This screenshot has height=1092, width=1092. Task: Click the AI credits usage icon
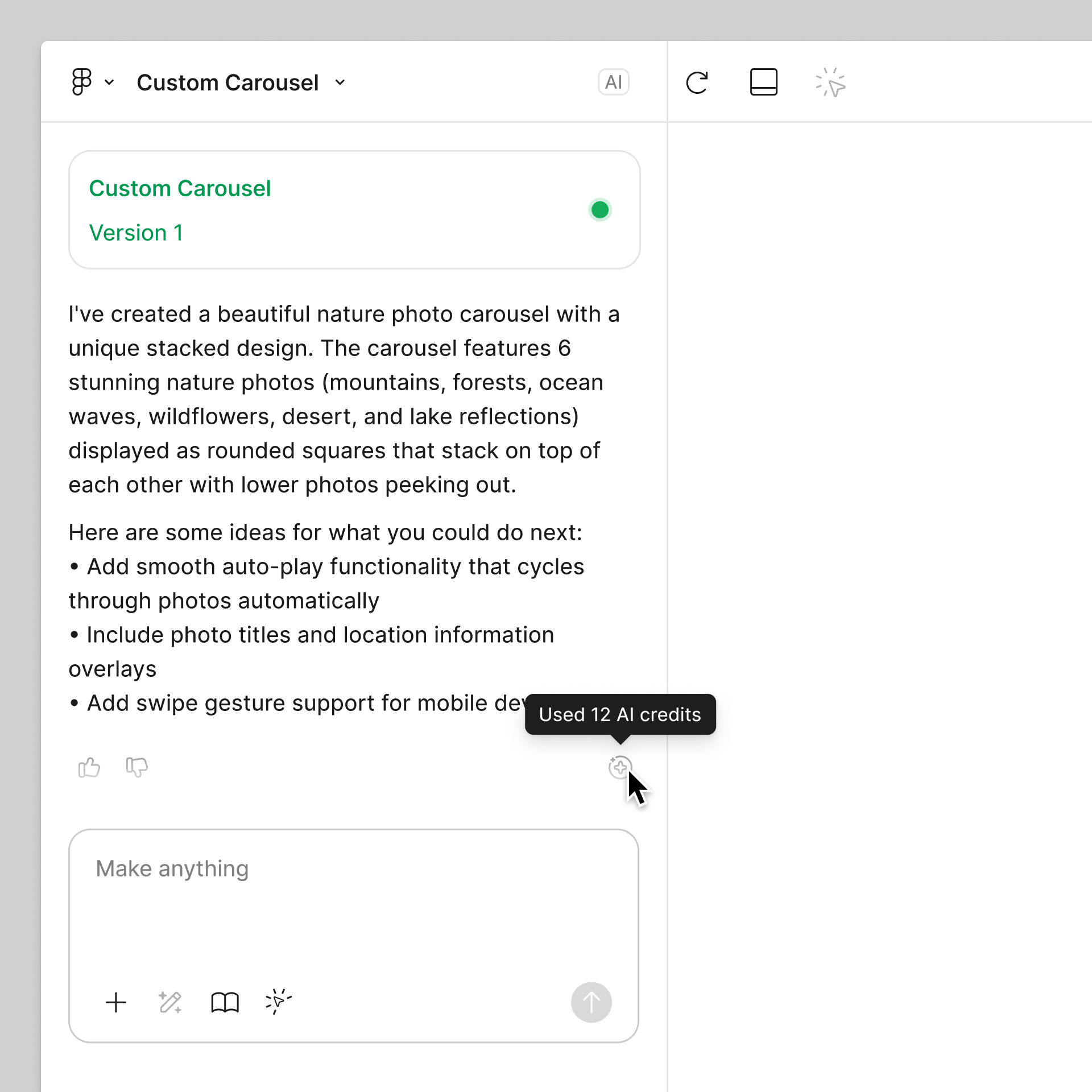point(620,767)
